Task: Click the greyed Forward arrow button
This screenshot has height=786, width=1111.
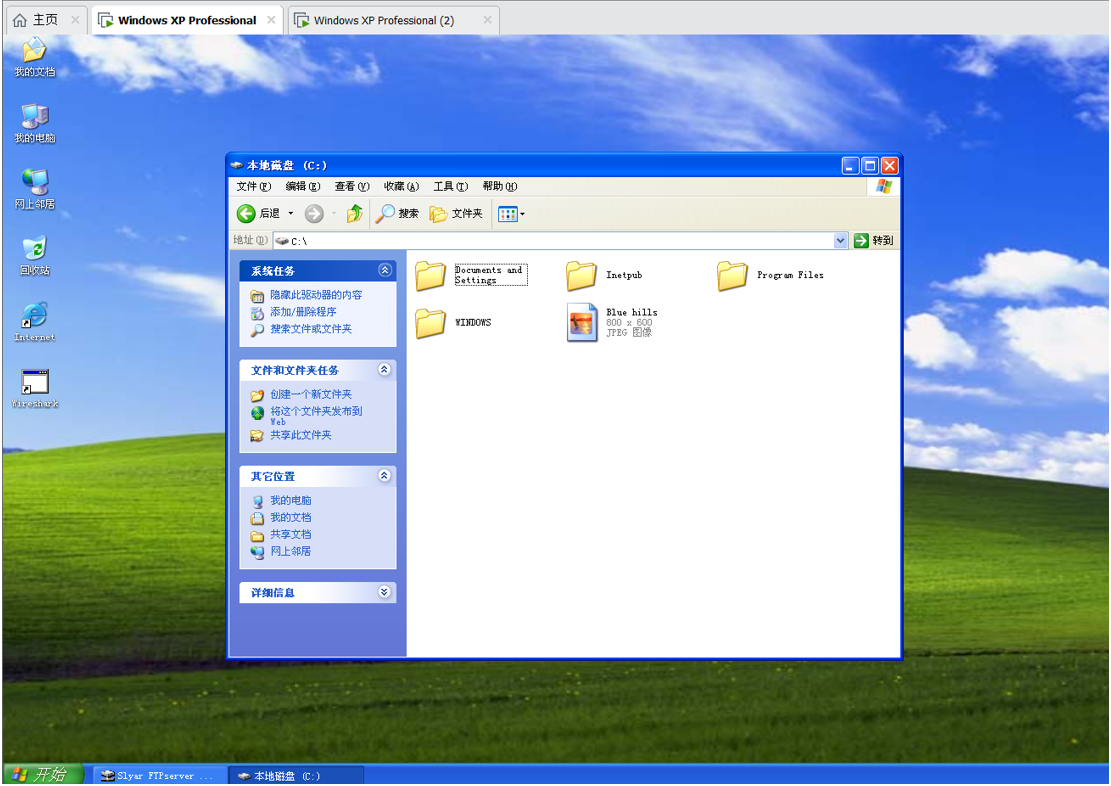Action: (x=314, y=213)
